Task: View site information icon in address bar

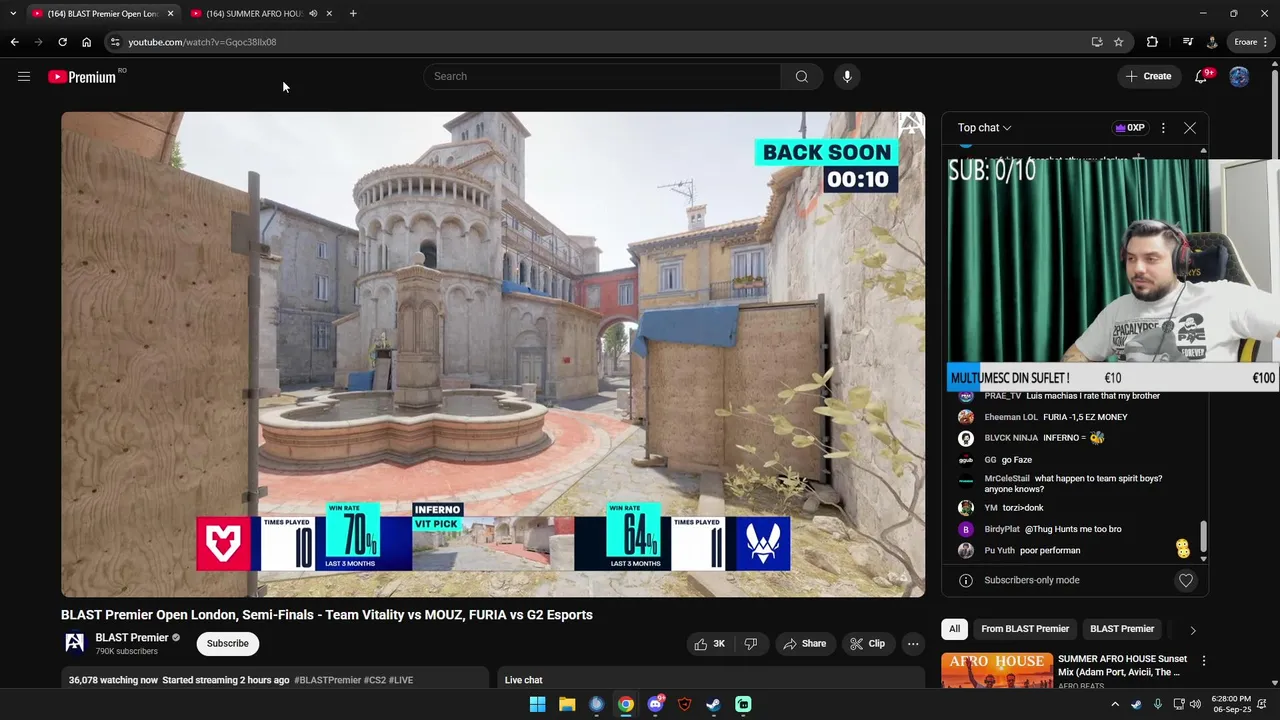Action: click(x=115, y=42)
